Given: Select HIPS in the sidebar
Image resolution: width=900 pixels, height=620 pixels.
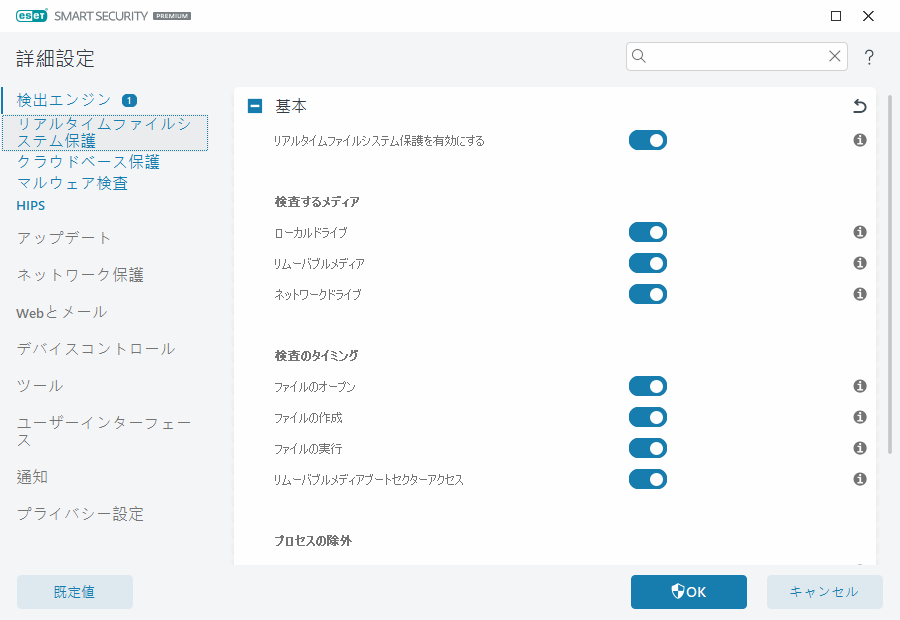Looking at the screenshot, I should 30,205.
